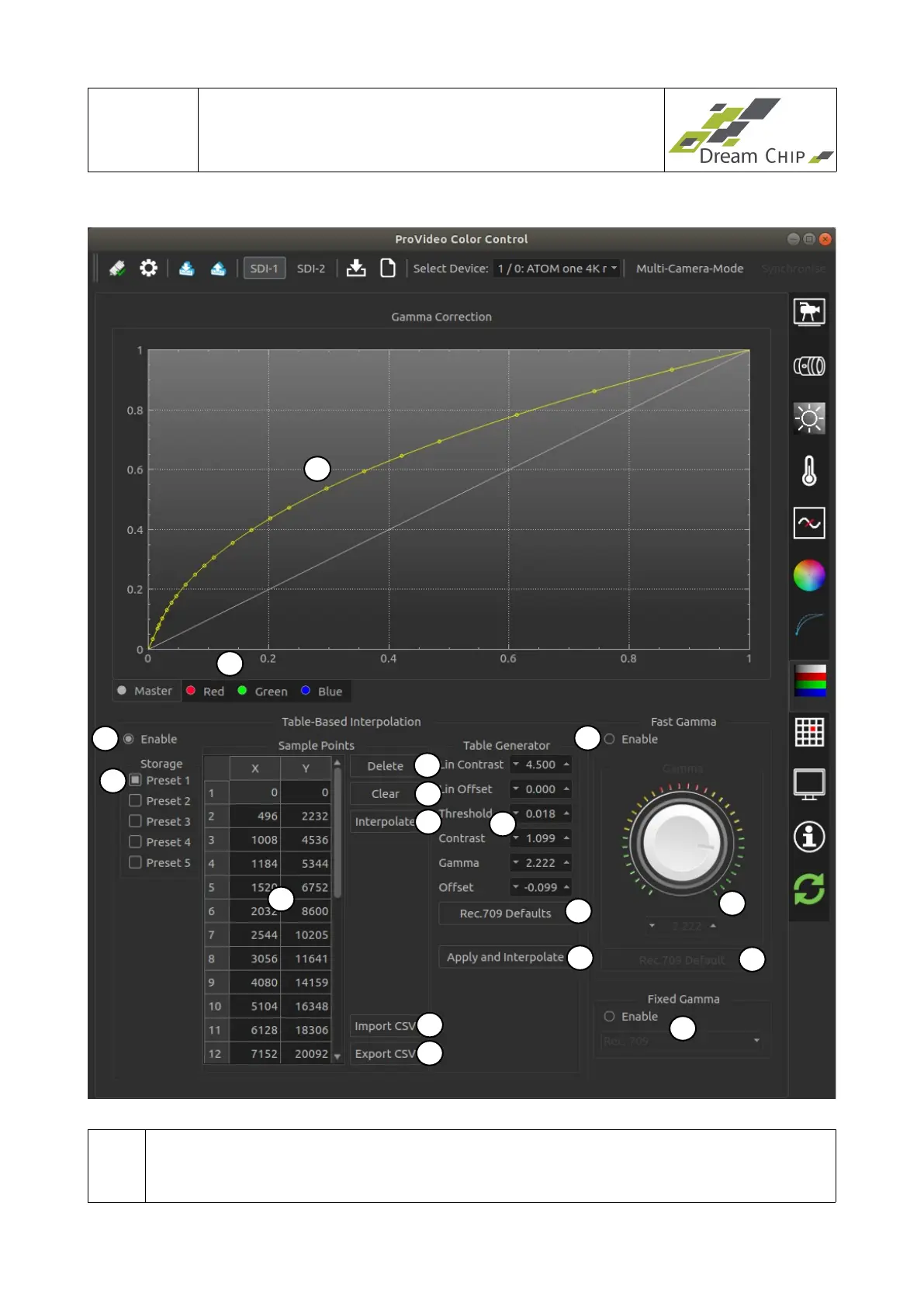Open the lens sidebar panel
924x1307 pixels.
click(809, 366)
